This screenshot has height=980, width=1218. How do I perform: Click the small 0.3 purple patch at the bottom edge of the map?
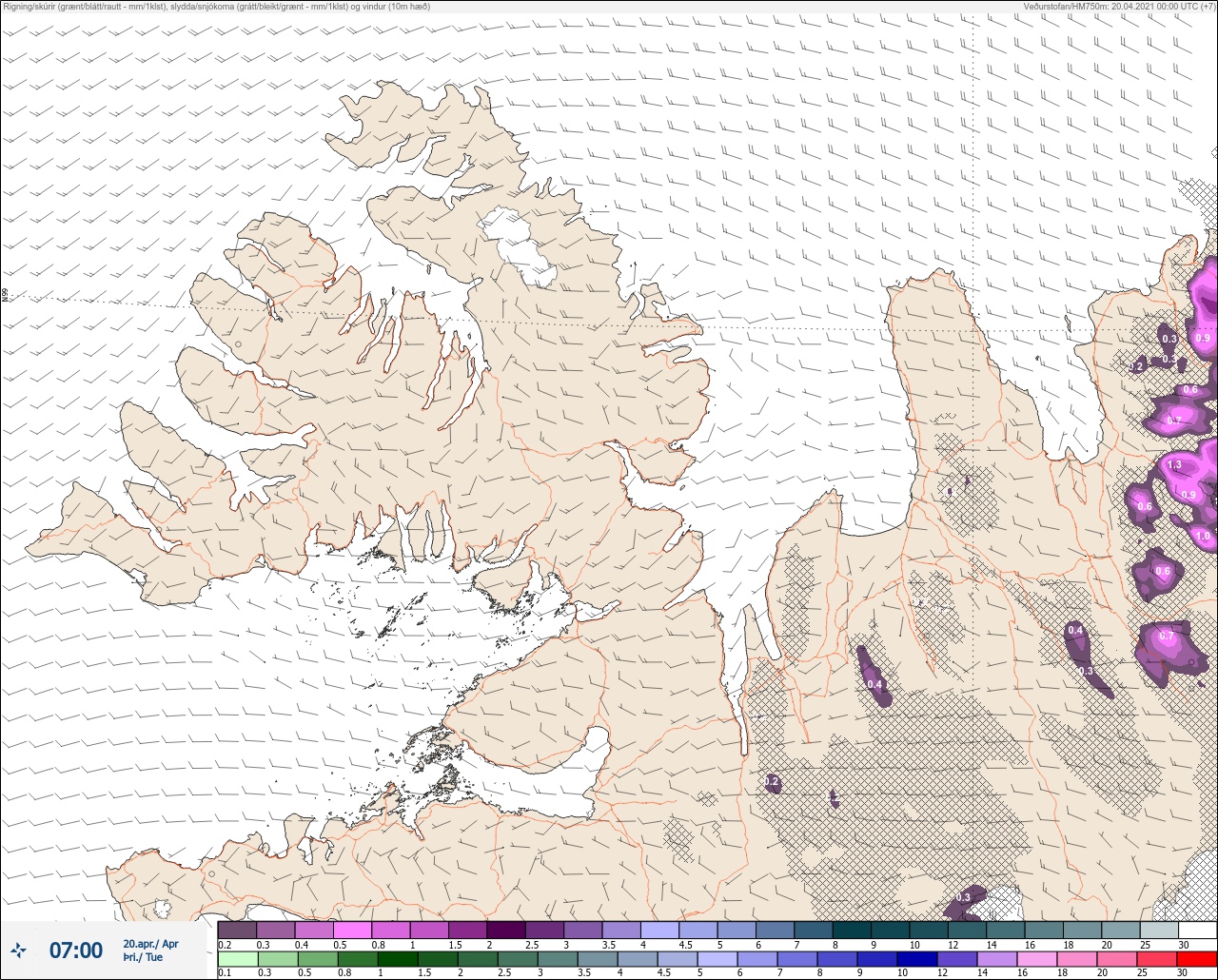click(963, 900)
